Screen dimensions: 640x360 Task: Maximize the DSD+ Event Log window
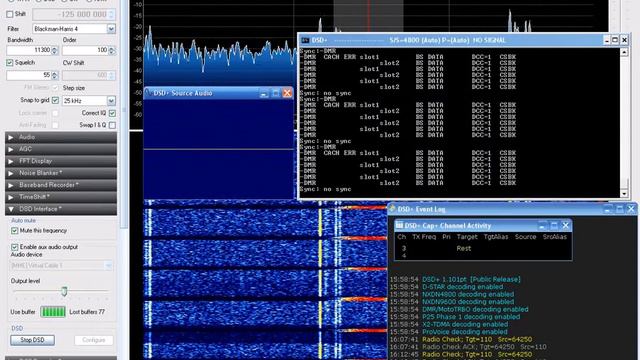click(620, 209)
